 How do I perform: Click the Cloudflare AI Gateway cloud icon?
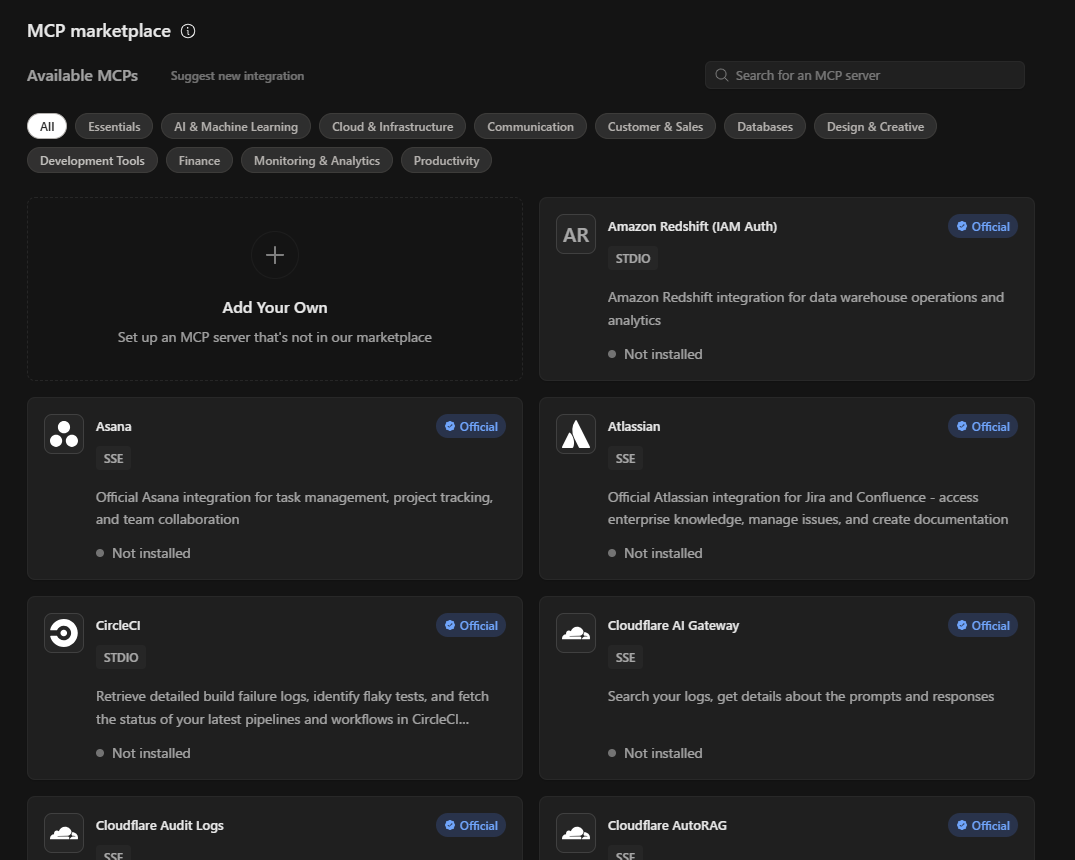point(576,633)
